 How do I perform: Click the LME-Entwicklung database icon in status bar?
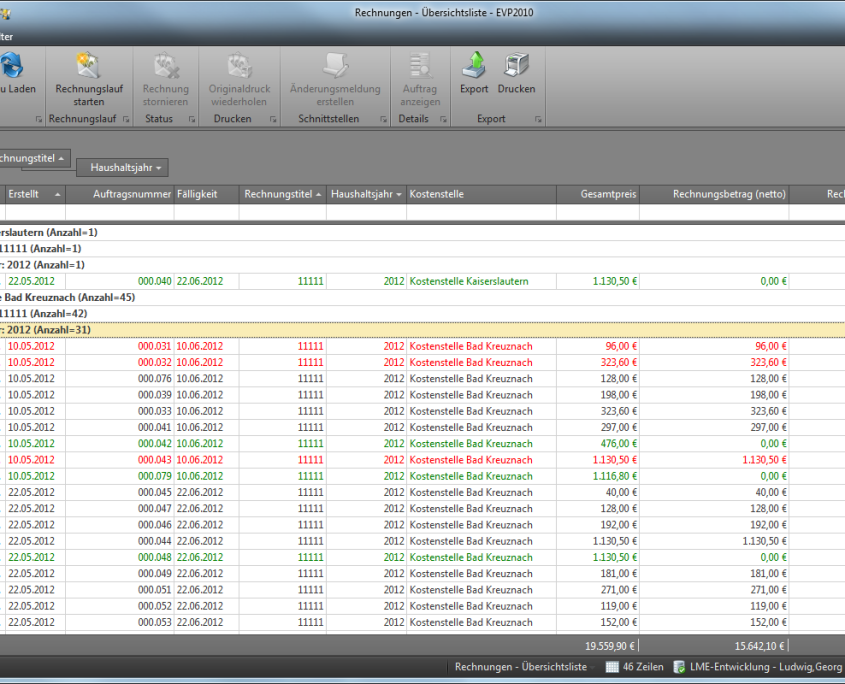(680, 667)
